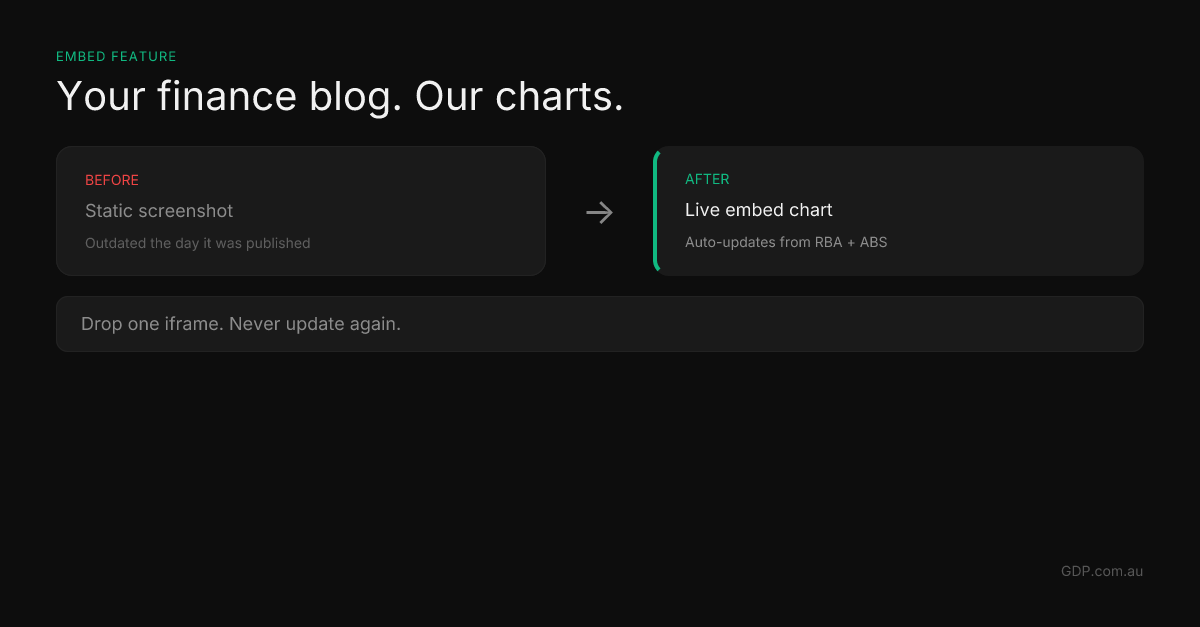
Task: Click "Your finance blog." in the headline
Action: point(228,97)
